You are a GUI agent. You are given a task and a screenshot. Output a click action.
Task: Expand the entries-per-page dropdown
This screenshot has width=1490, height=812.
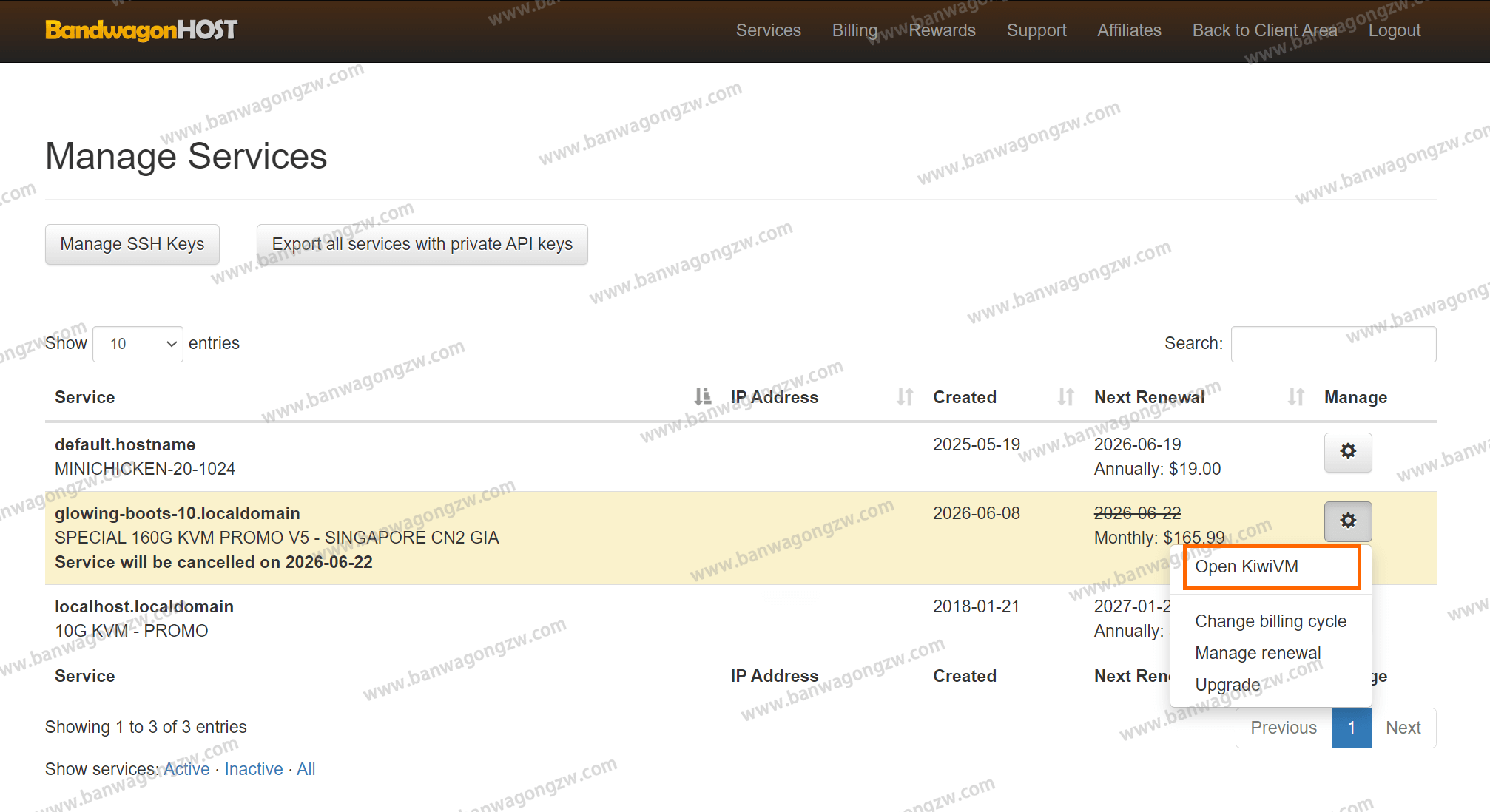138,344
